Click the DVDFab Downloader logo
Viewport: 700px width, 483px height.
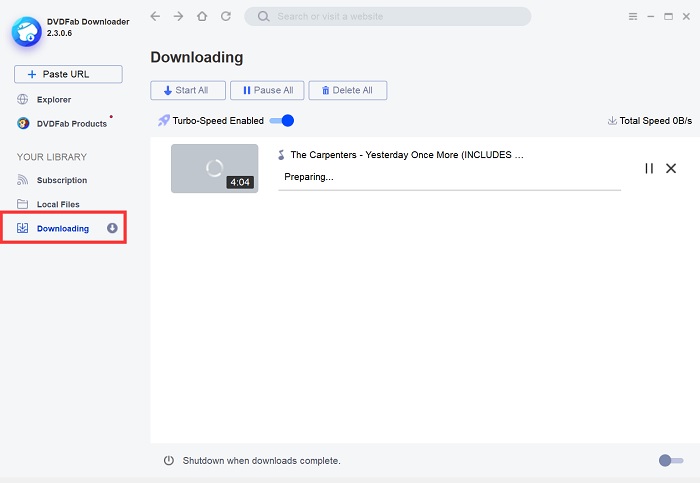25,31
